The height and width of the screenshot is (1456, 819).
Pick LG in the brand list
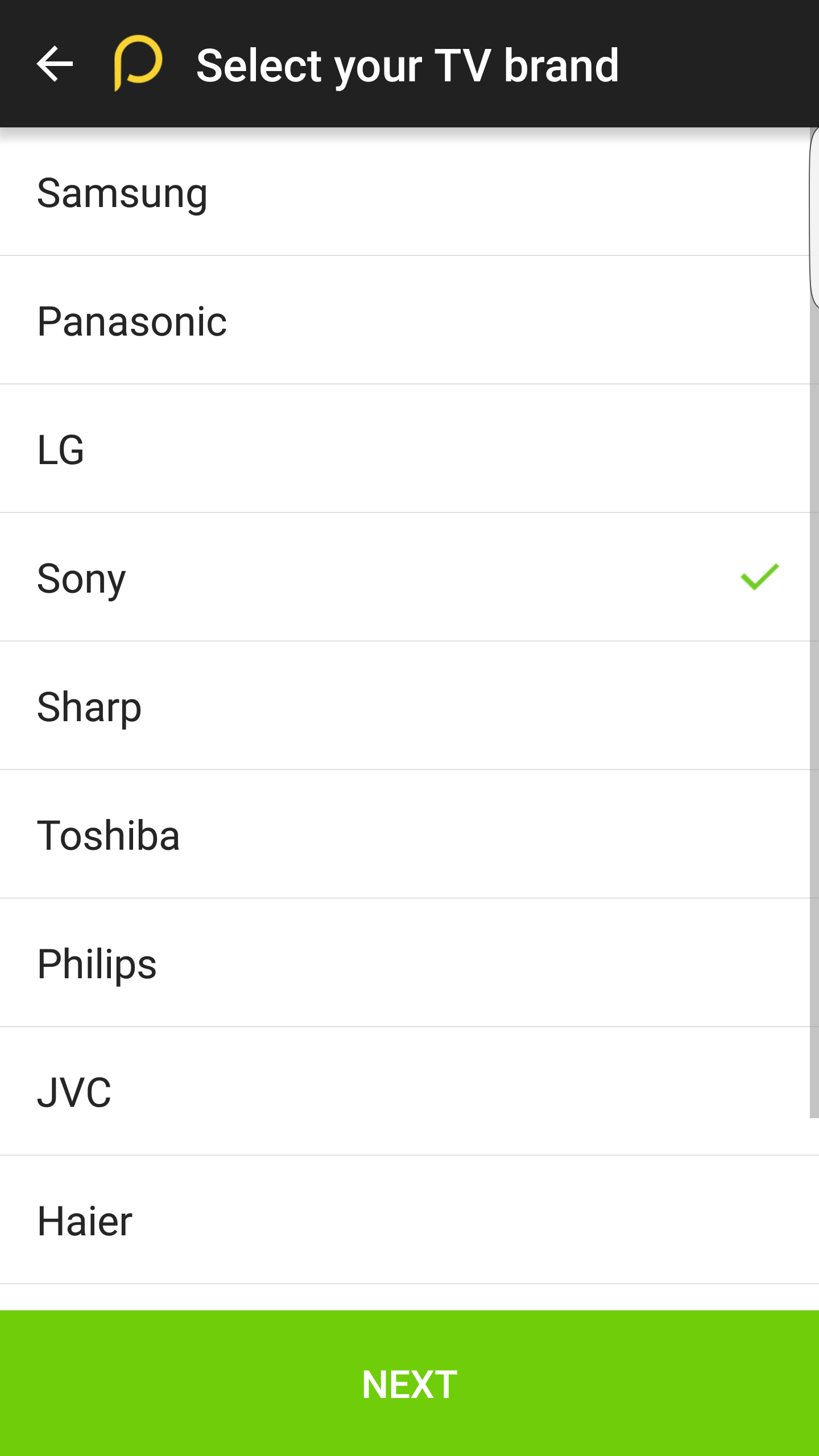pos(61,450)
